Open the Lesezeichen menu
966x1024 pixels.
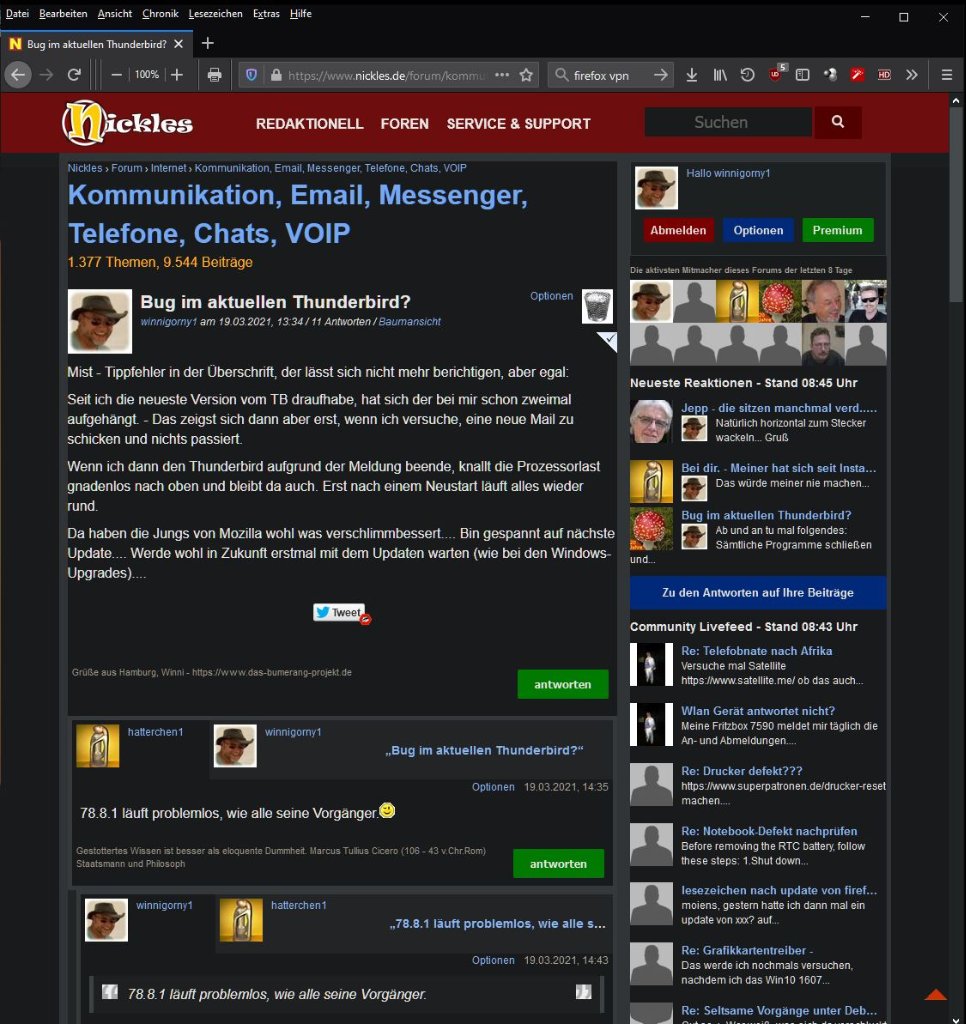(216, 13)
